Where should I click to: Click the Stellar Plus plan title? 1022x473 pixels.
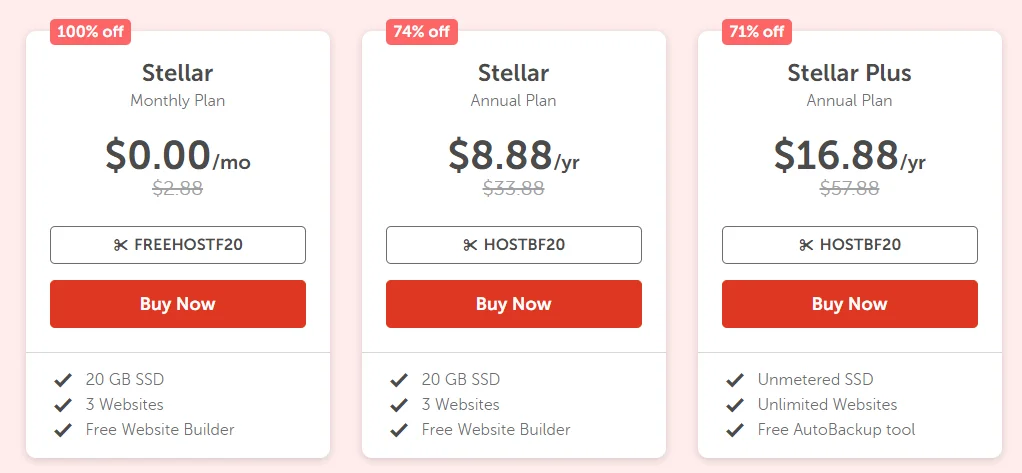coord(849,73)
